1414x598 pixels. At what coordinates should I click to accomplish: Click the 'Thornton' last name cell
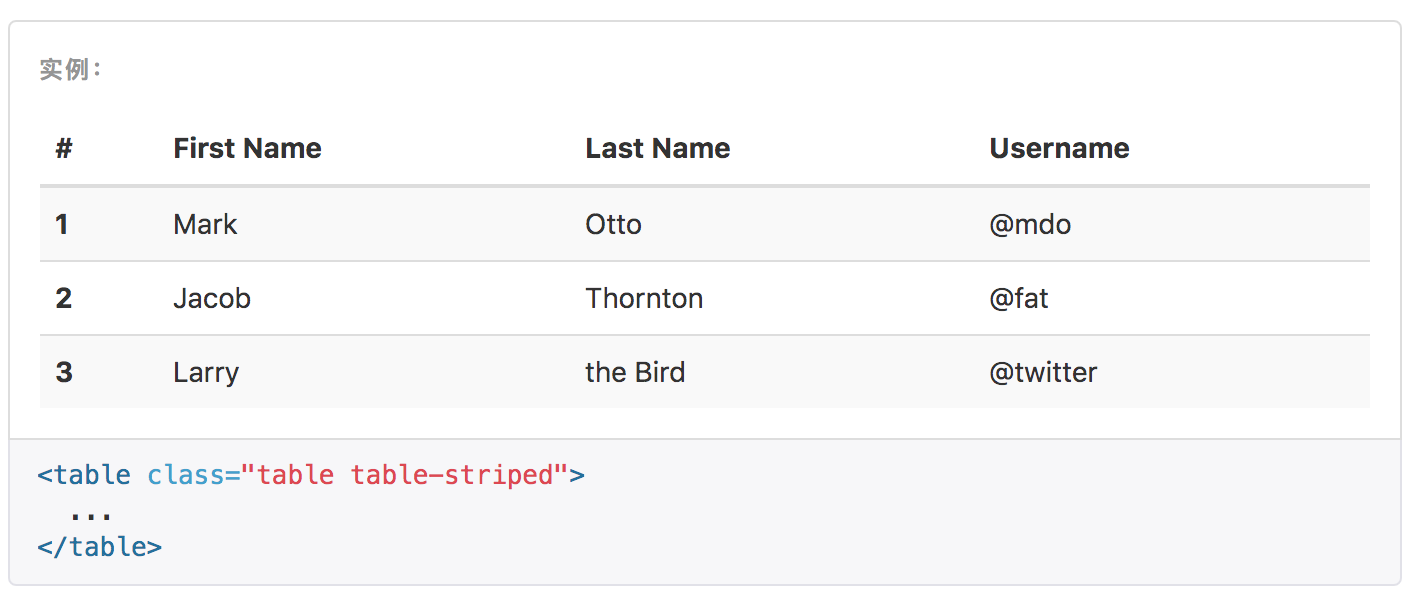[644, 298]
